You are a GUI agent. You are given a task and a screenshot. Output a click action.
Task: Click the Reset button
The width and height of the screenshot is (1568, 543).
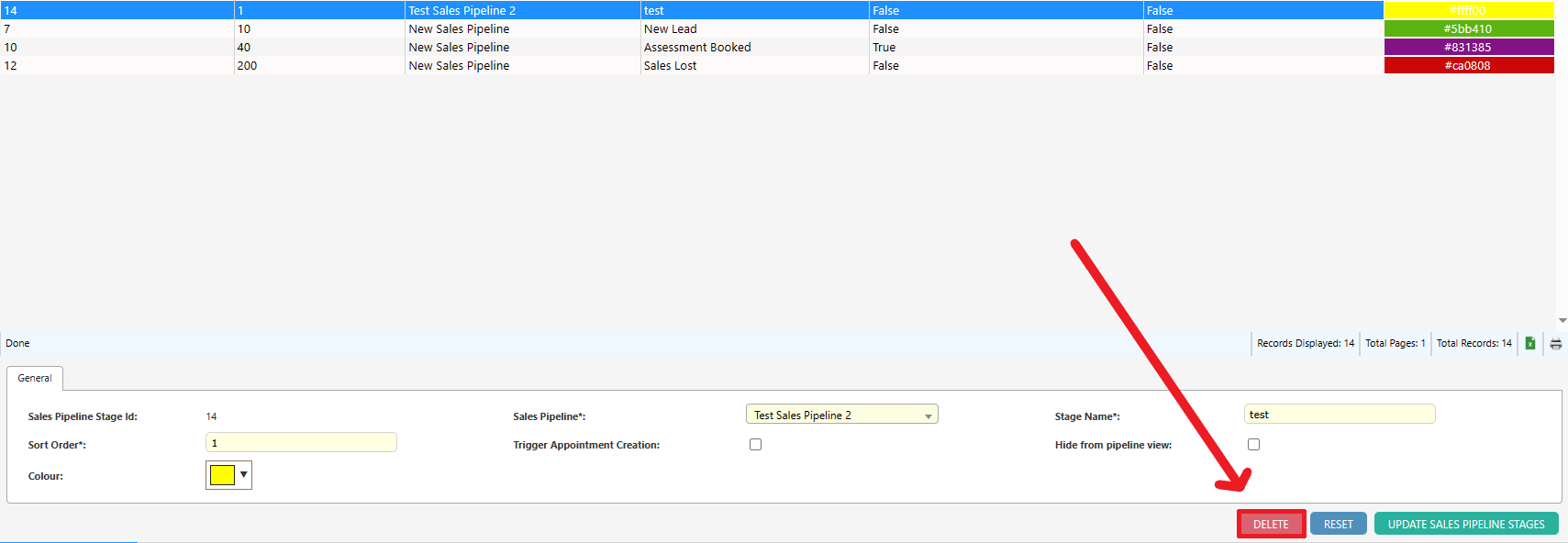click(x=1338, y=524)
